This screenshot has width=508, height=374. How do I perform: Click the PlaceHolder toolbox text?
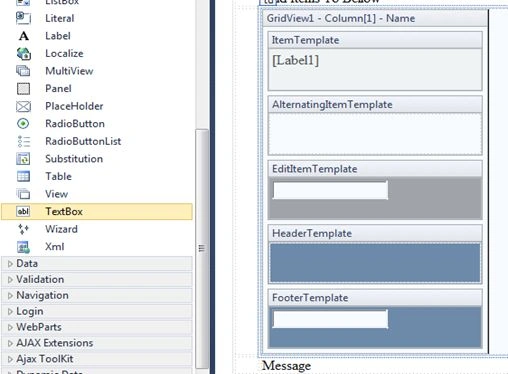(74, 106)
